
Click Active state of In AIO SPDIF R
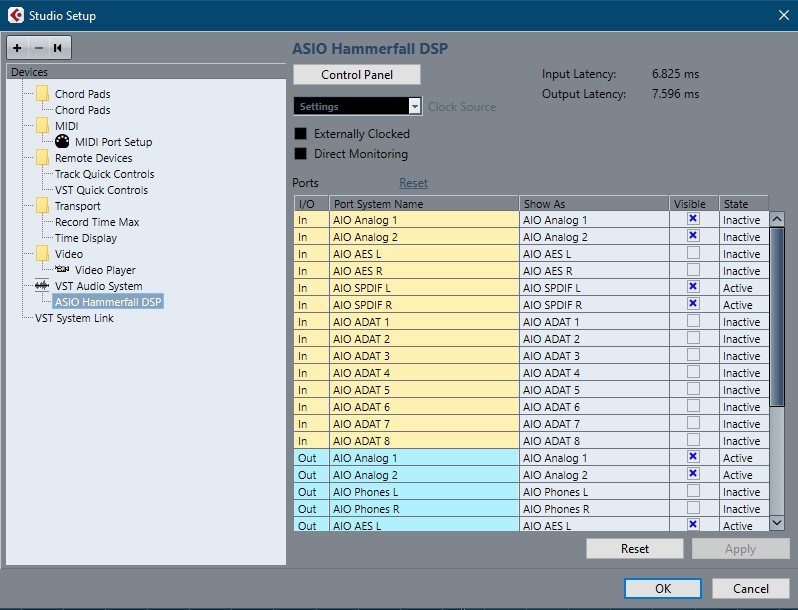[x=744, y=305]
